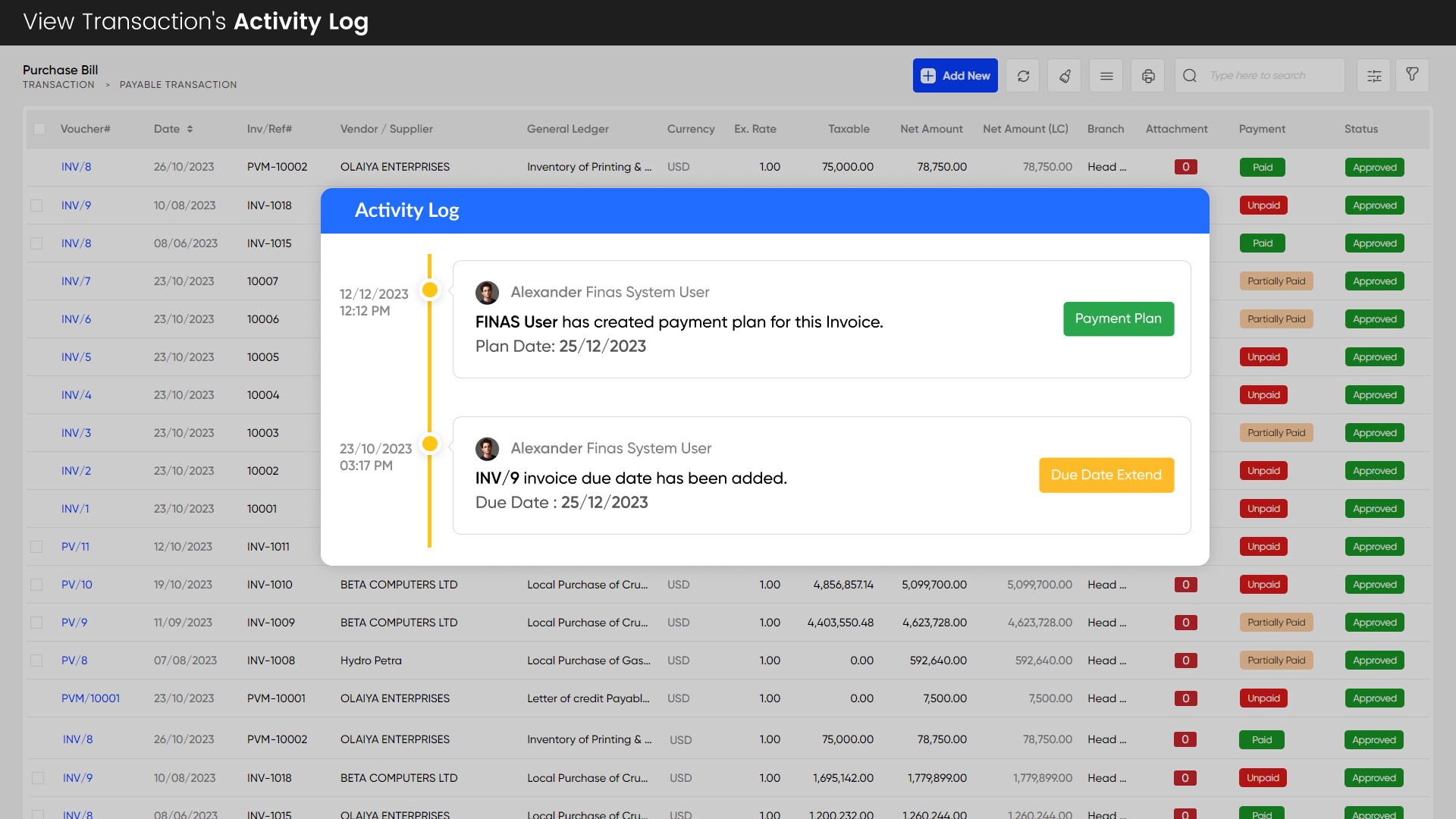Sort by the Date column arrow

[x=190, y=129]
